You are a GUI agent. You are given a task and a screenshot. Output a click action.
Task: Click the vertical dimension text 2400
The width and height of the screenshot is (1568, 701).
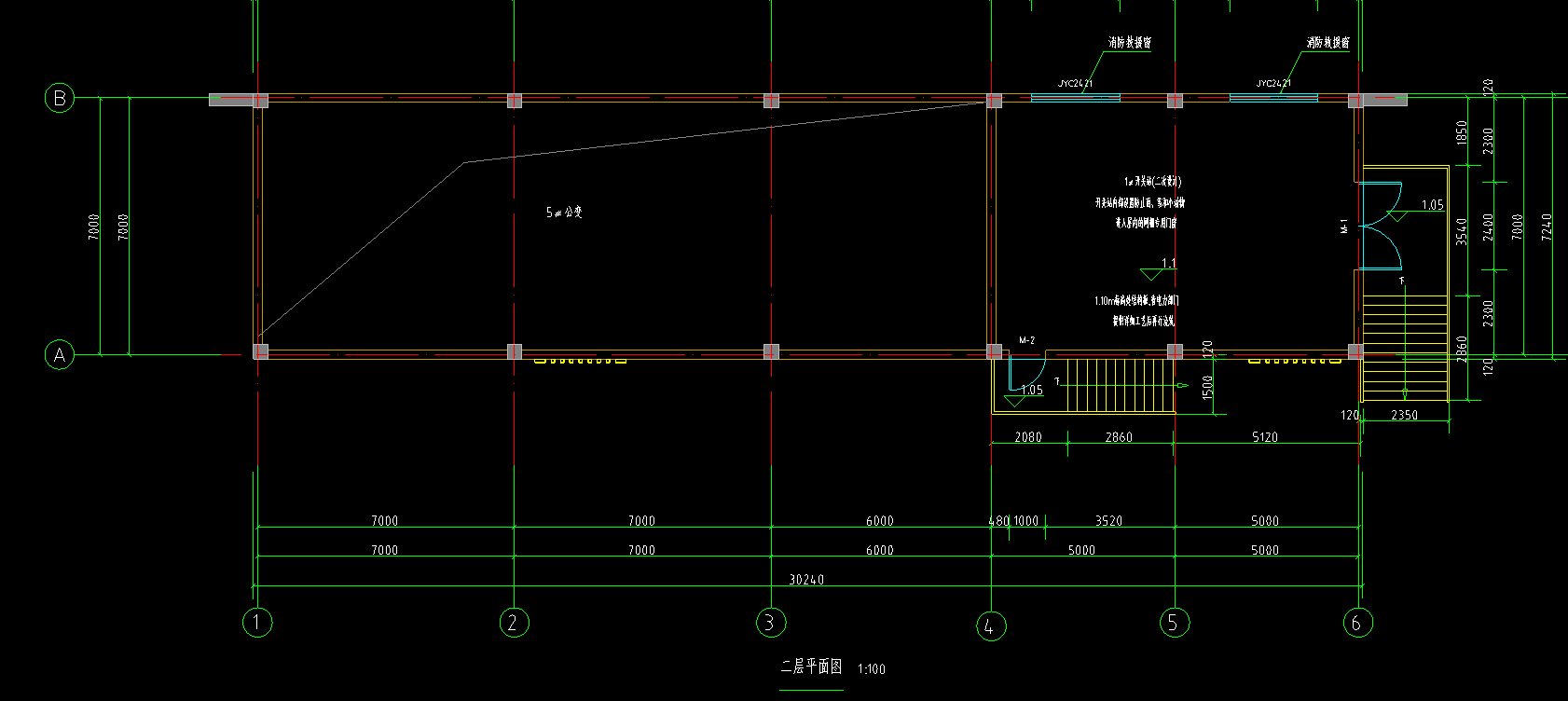pos(1488,227)
